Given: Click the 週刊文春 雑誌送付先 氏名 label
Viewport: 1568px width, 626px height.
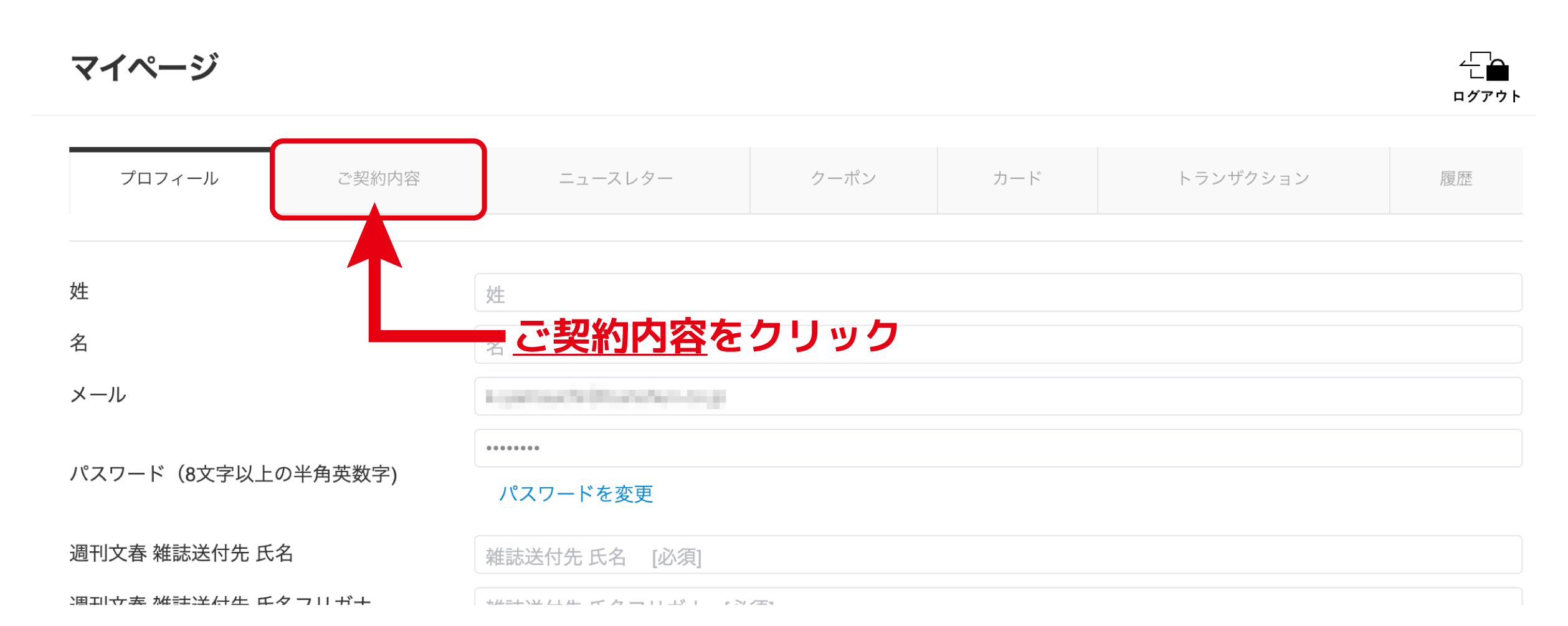Looking at the screenshot, I should [181, 553].
